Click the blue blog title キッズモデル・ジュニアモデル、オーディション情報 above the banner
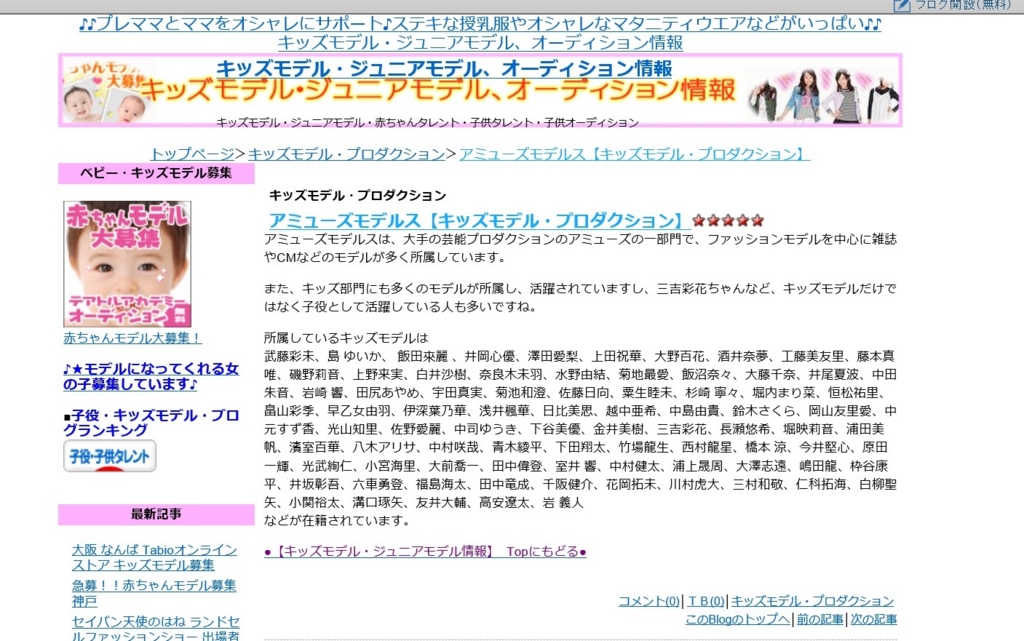This screenshot has height=641, width=1024. [480, 43]
